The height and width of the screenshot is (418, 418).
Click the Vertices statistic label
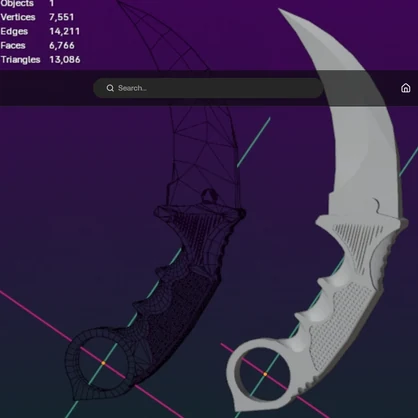click(18, 17)
